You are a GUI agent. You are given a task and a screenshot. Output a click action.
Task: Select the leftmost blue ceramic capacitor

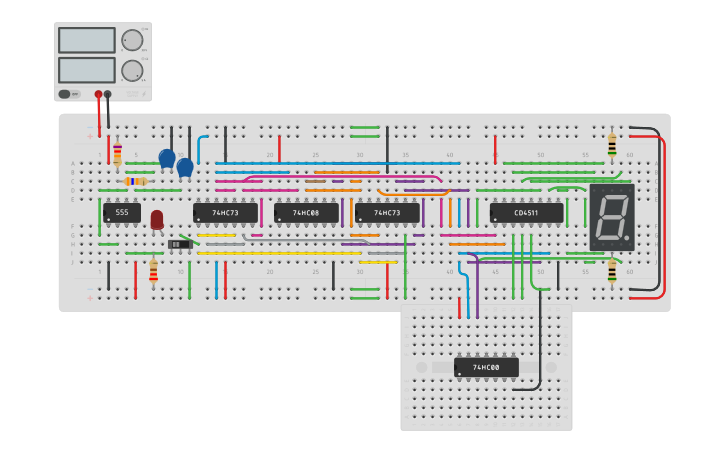167,158
